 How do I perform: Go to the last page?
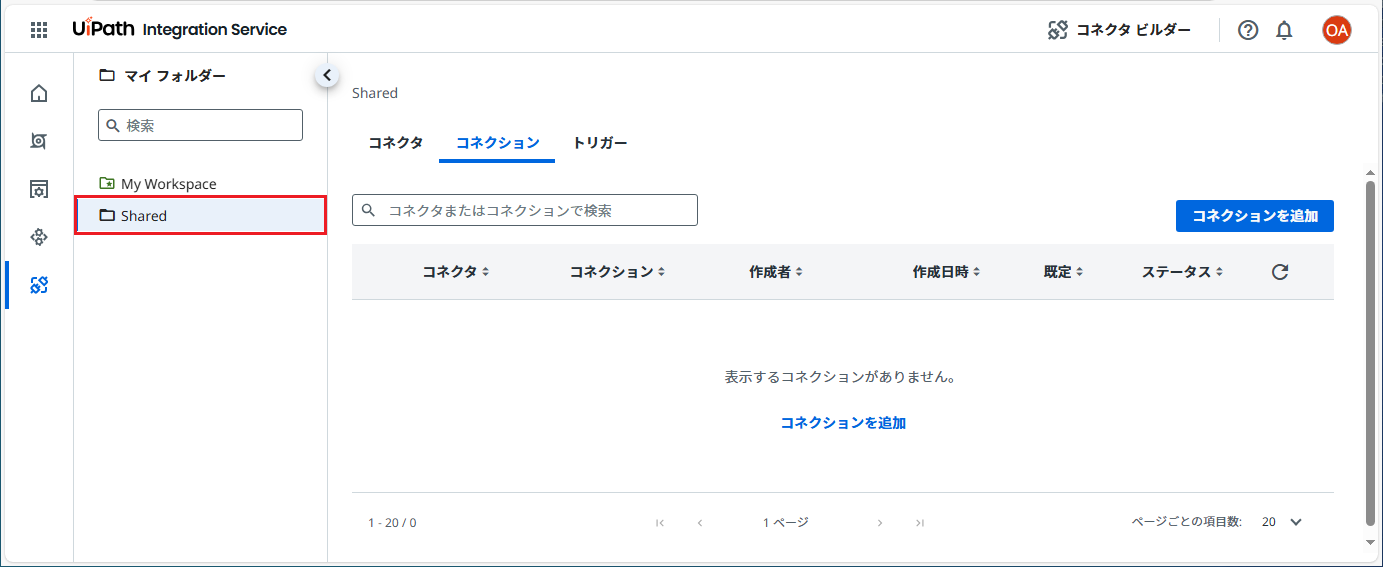click(x=920, y=522)
